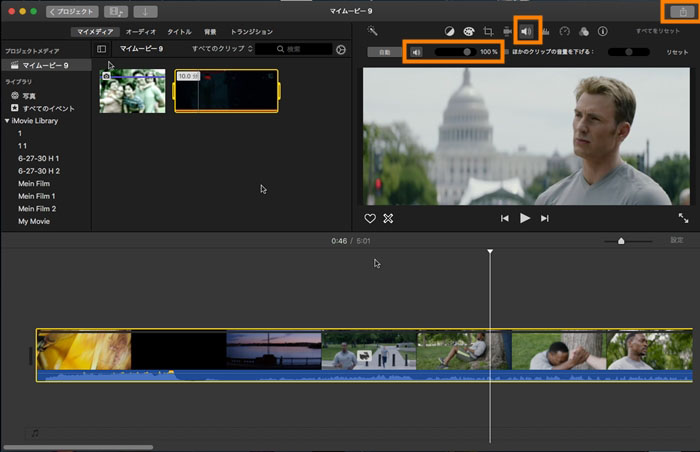Open the browser settings gear menu
This screenshot has width=700, height=452.
tap(342, 49)
